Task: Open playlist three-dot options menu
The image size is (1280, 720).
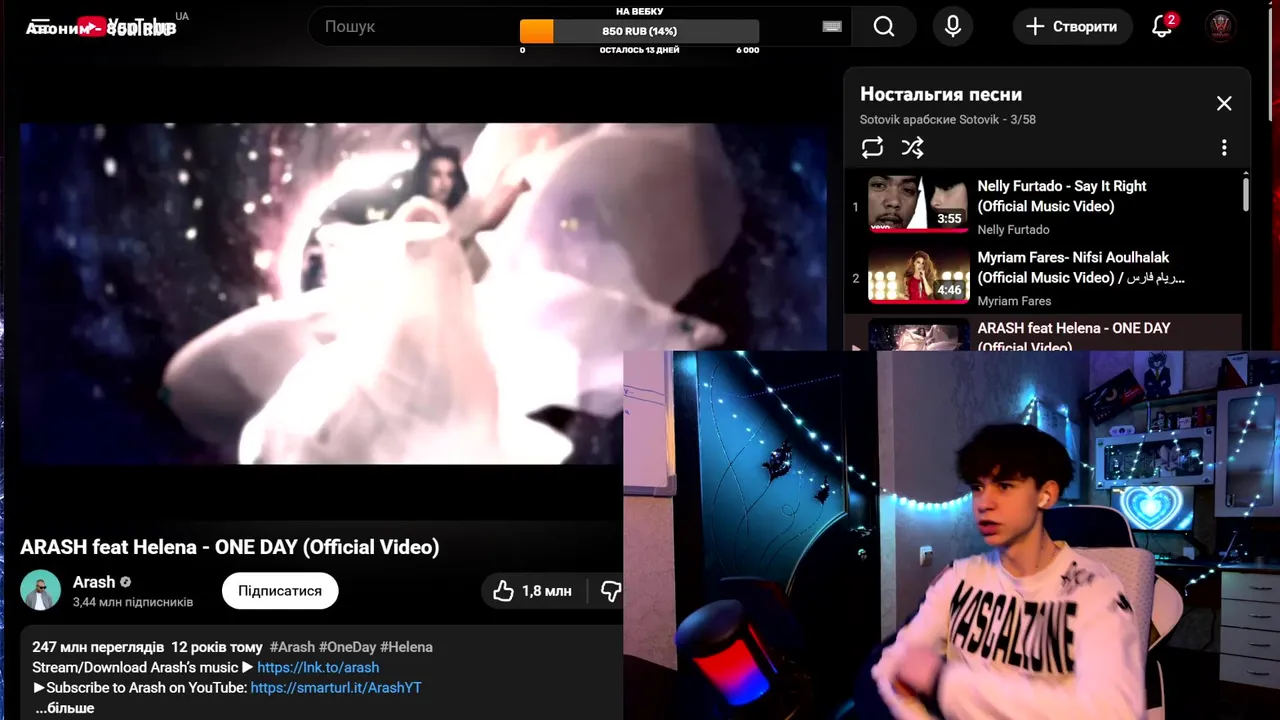Action: [x=1224, y=148]
